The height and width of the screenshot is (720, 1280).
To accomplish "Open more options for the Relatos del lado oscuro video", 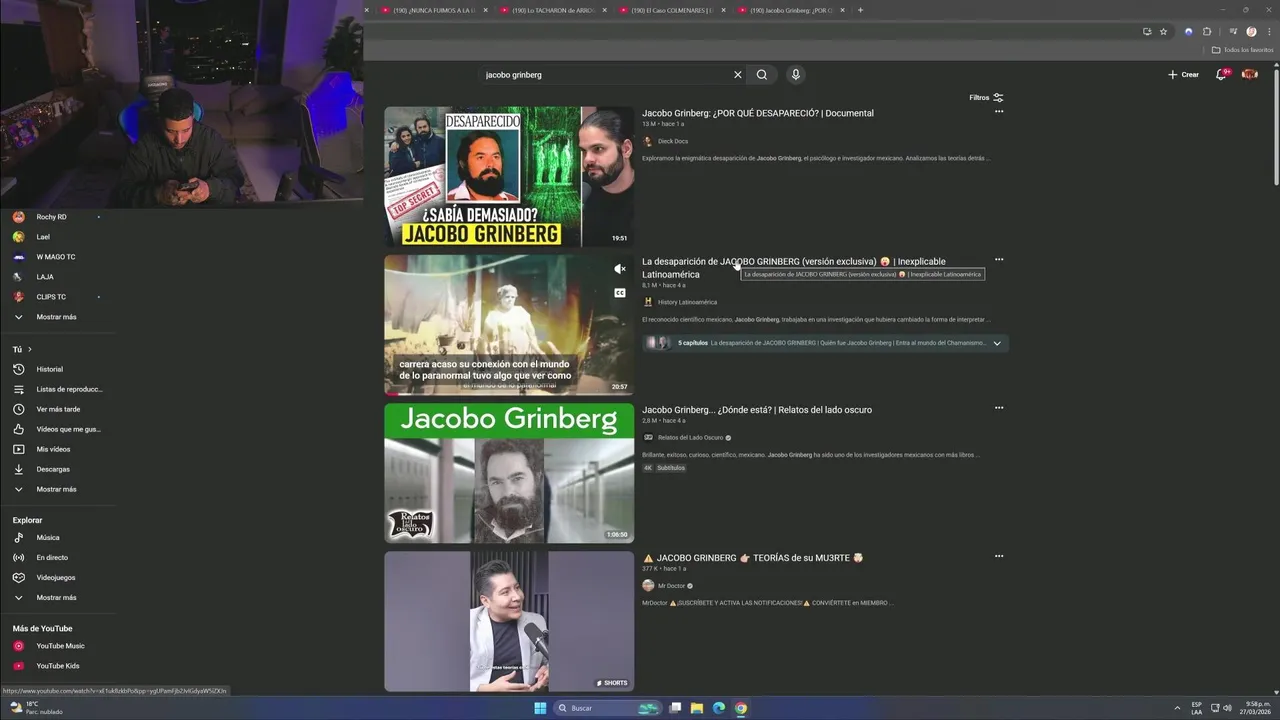I will coord(998,408).
